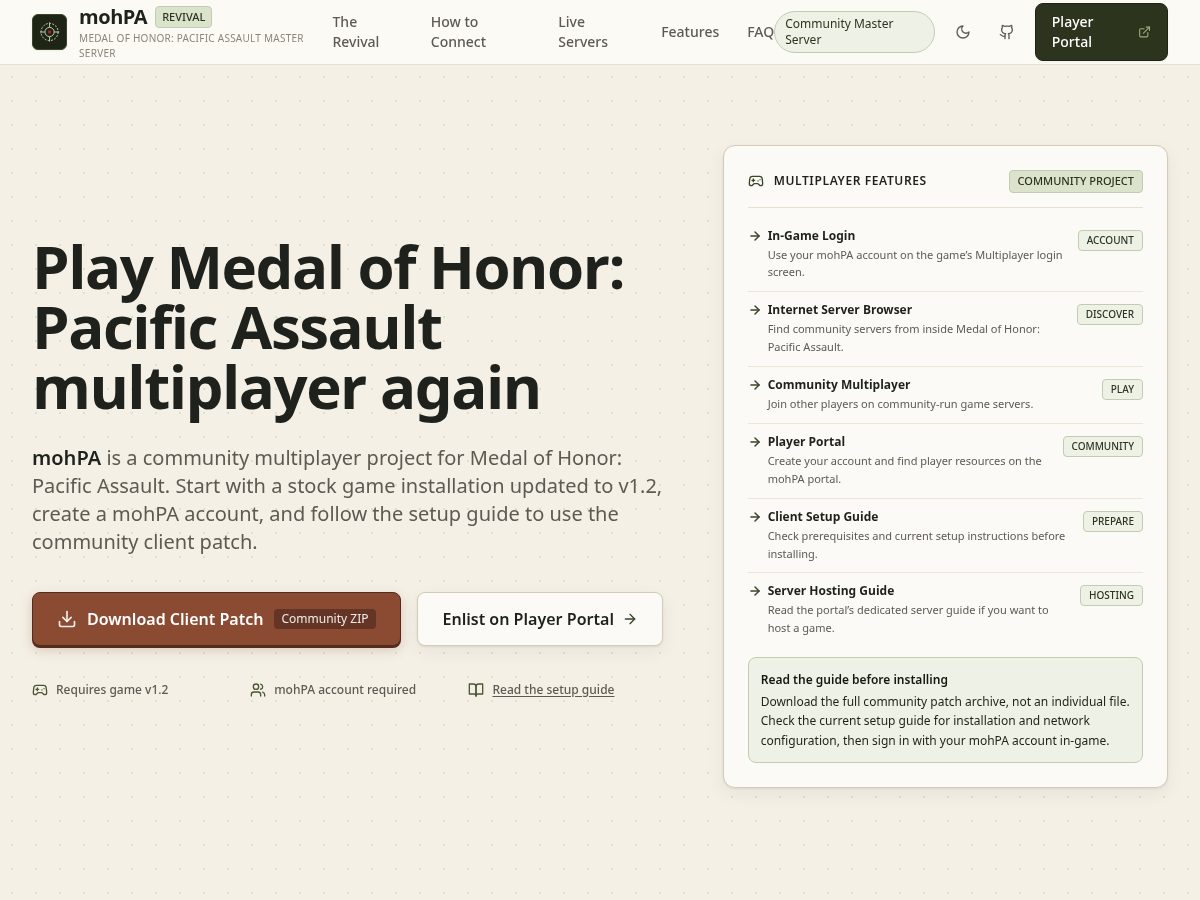Click the COMMUNITY PROJECT badge
Image resolution: width=1200 pixels, height=900 pixels.
pos(1076,181)
